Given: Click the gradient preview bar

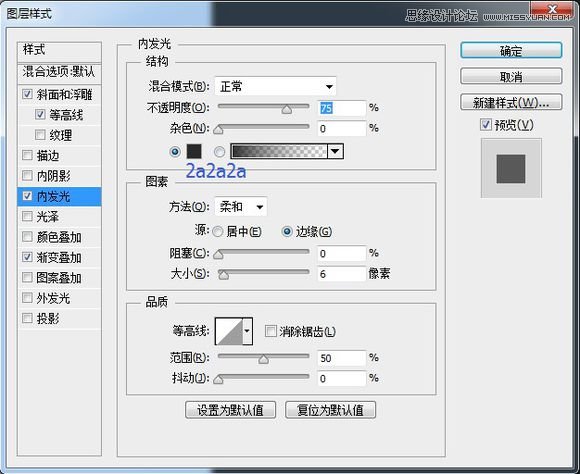Looking at the screenshot, I should pyautogui.click(x=279, y=151).
